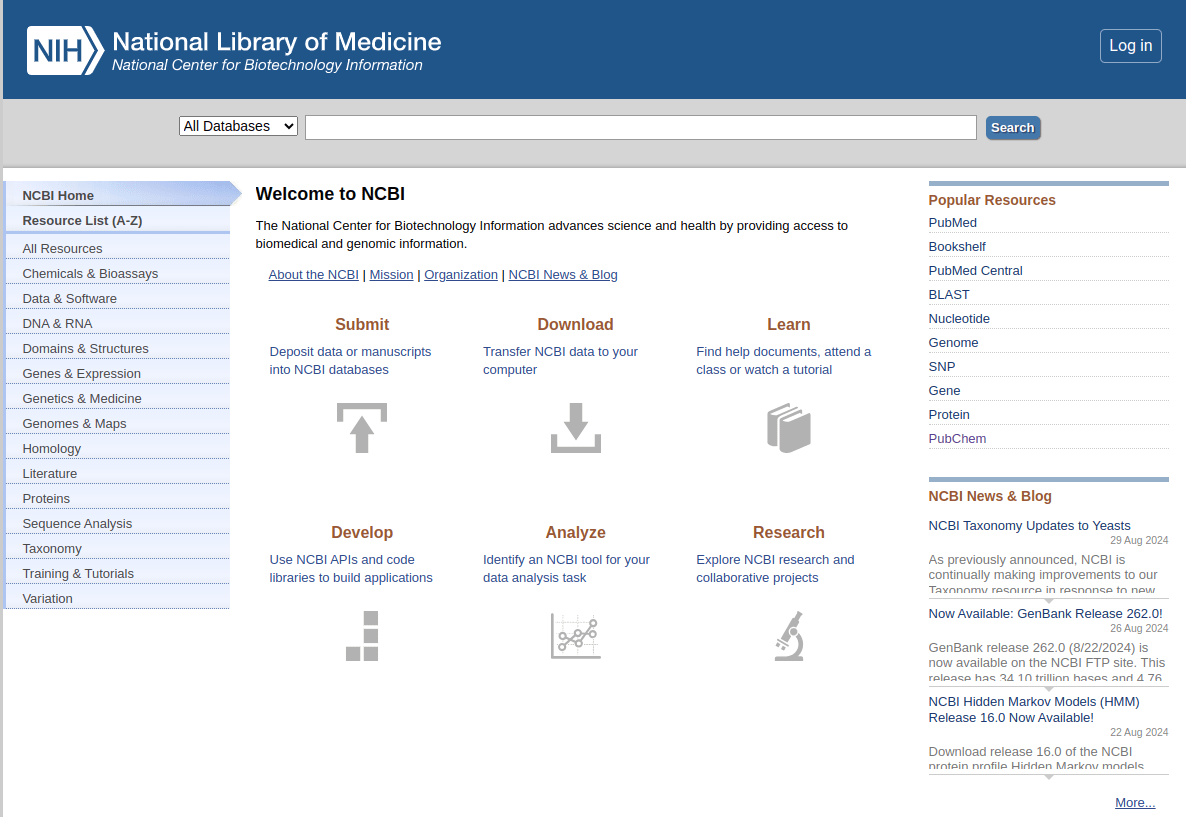Focus the NCBI search text field

[x=641, y=127]
